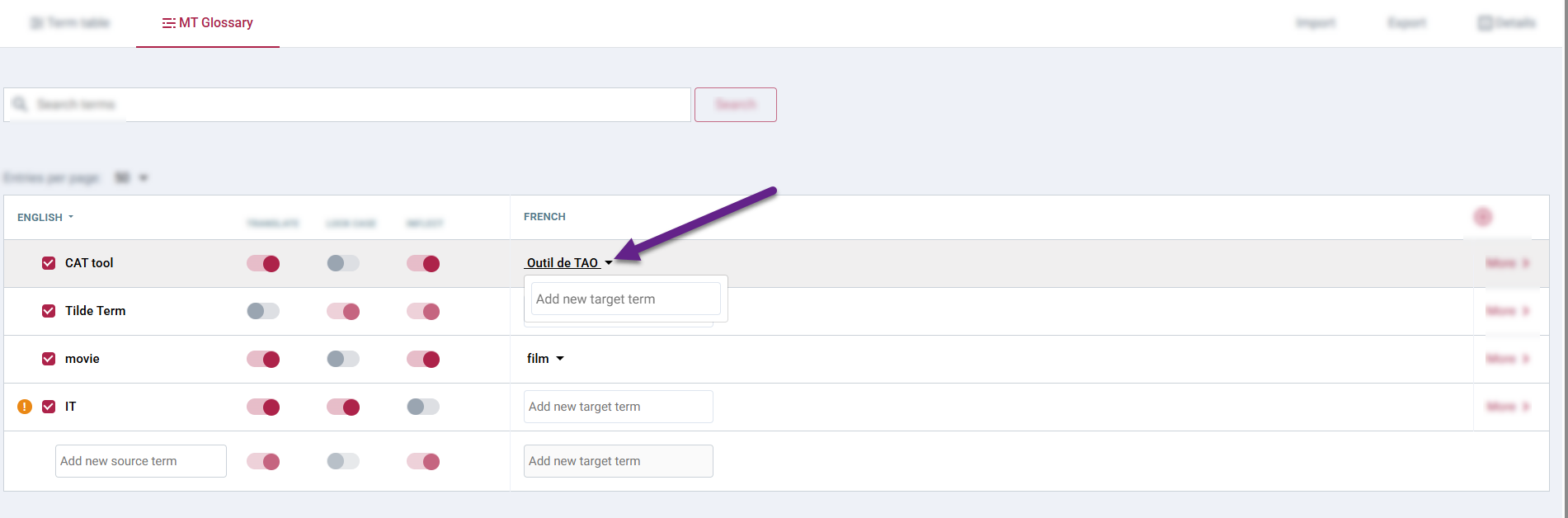Click the add-entry icon above the More column
This screenshot has width=1568, height=518.
[1482, 216]
